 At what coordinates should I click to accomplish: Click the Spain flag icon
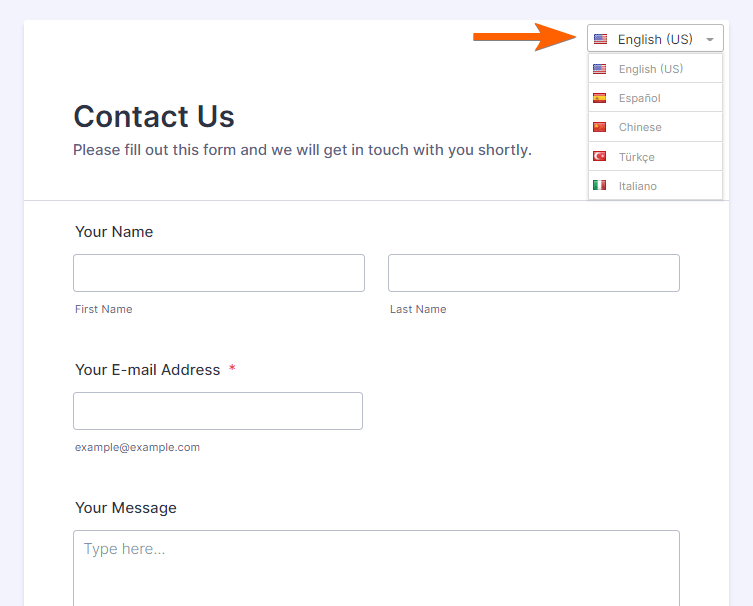[x=599, y=98]
